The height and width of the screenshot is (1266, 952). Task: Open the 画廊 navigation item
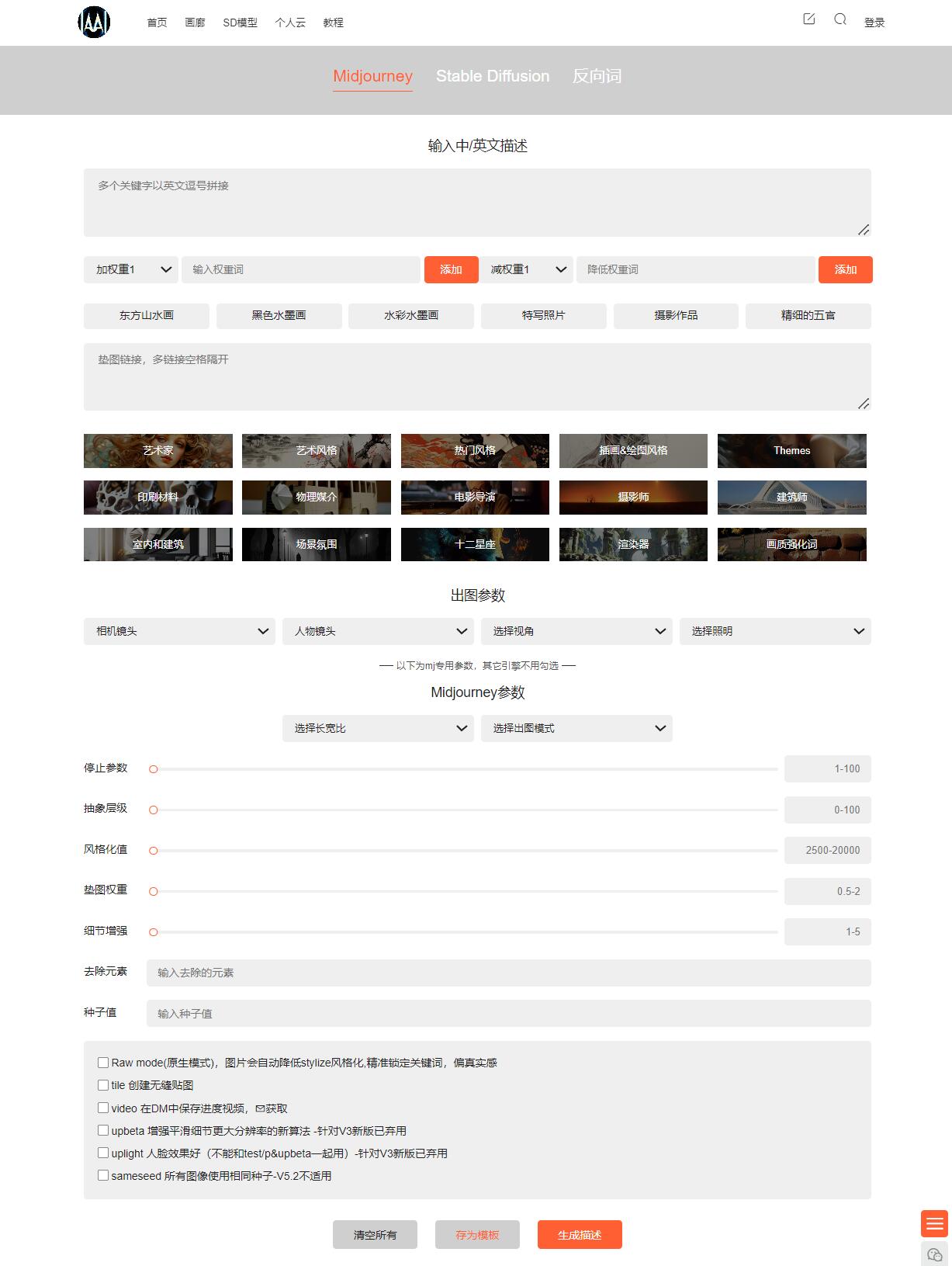[195, 23]
